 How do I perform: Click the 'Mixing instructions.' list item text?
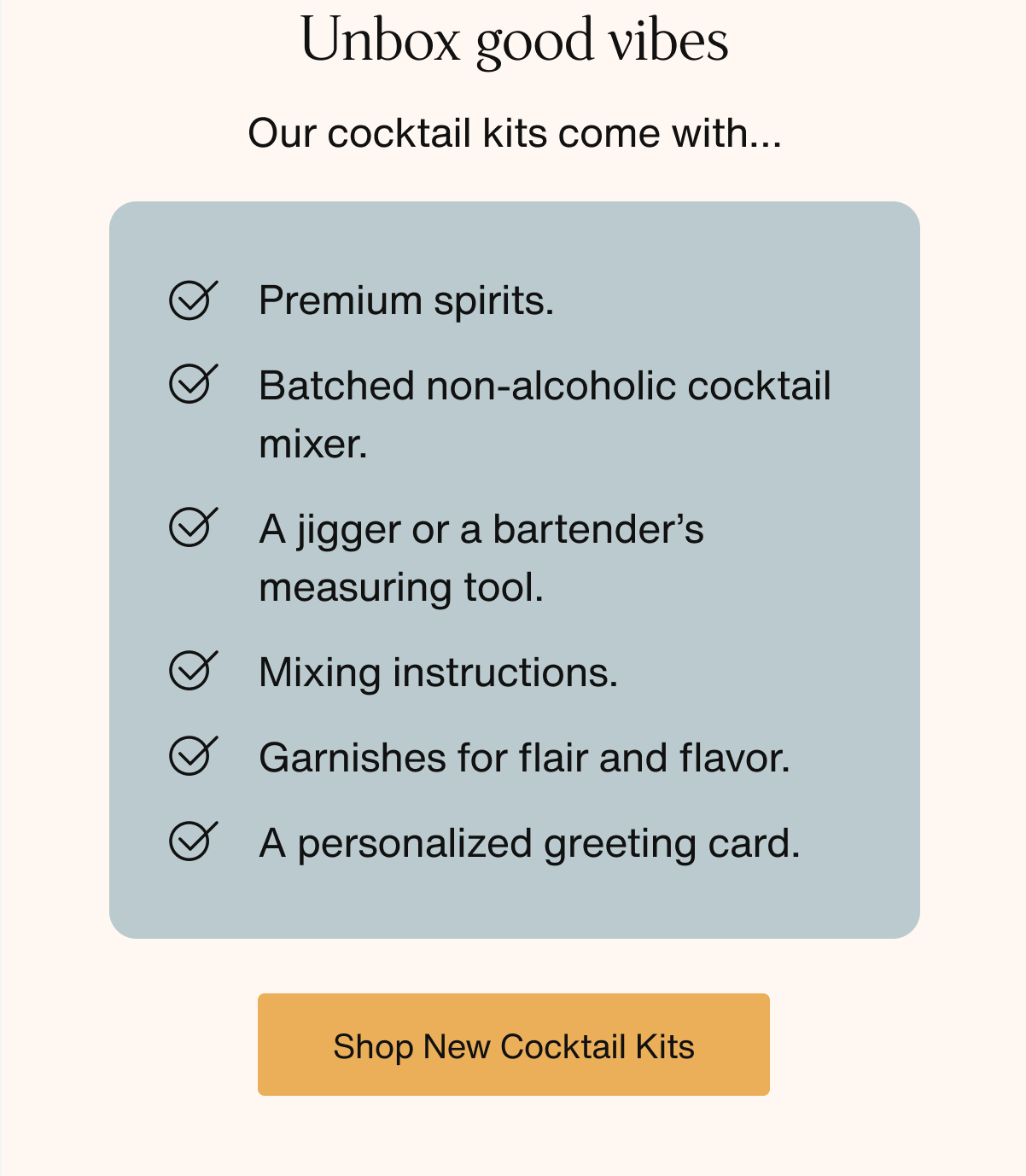click(x=439, y=673)
